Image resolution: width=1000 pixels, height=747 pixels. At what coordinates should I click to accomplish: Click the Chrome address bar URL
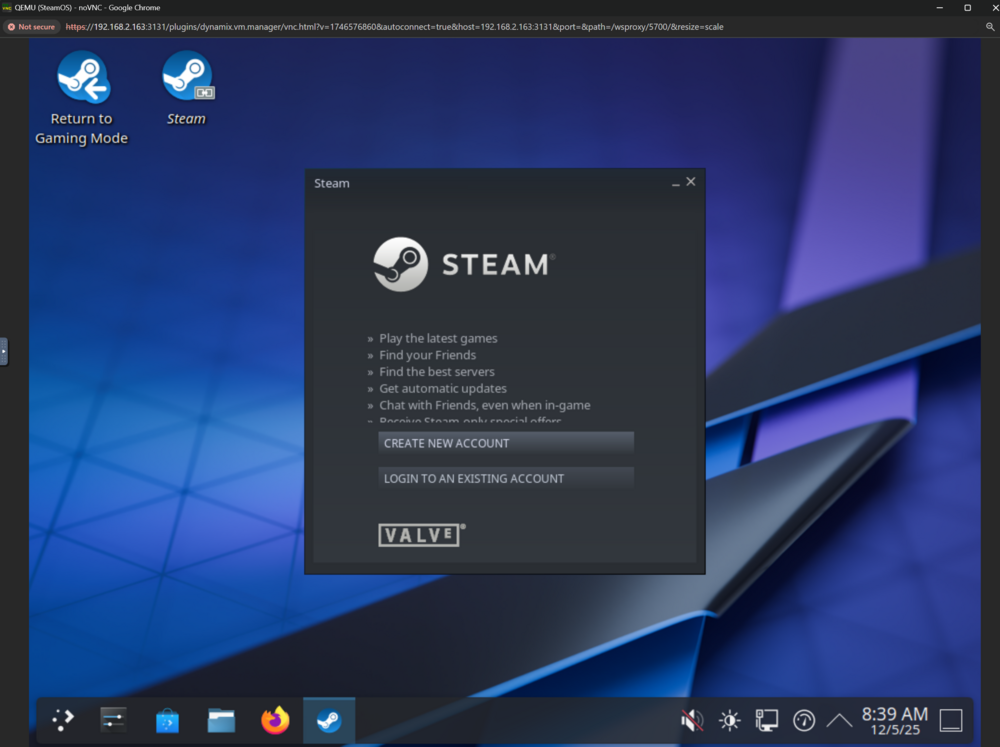(x=394, y=27)
